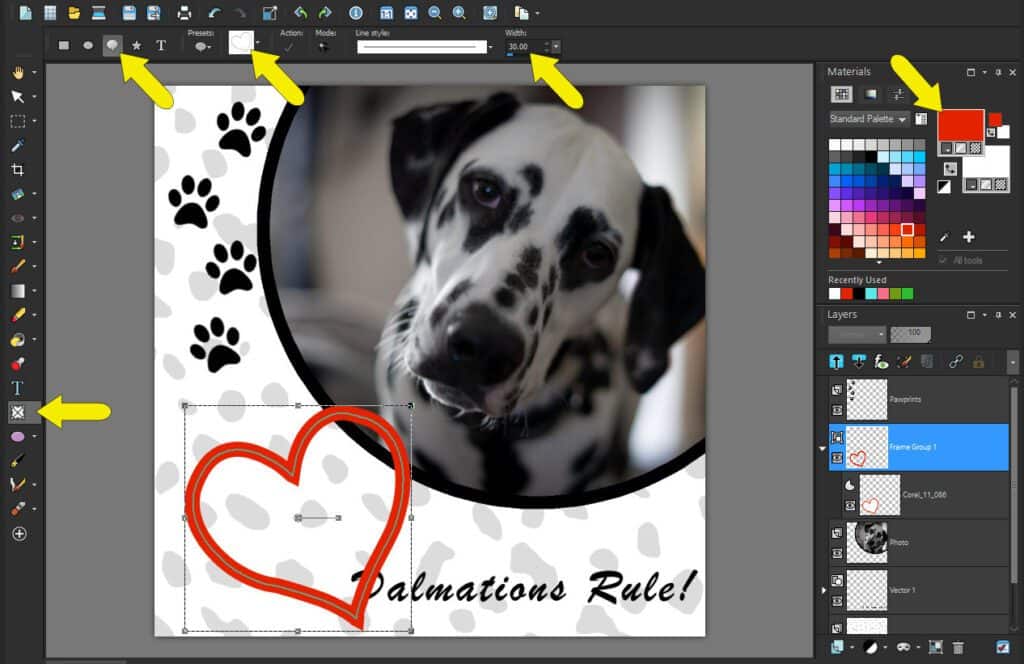Viewport: 1024px width, 664px height.
Task: Click the New Layer button in Layers panel
Action: (x=837, y=647)
